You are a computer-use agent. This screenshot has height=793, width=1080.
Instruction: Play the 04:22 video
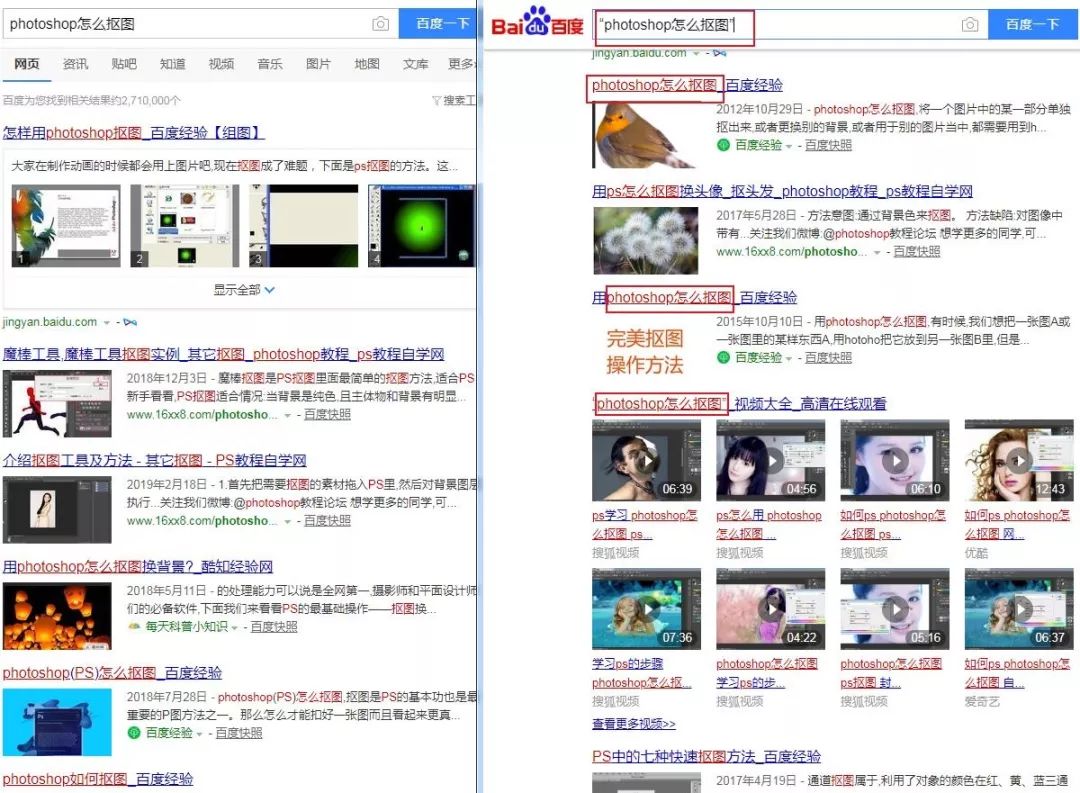click(x=771, y=609)
